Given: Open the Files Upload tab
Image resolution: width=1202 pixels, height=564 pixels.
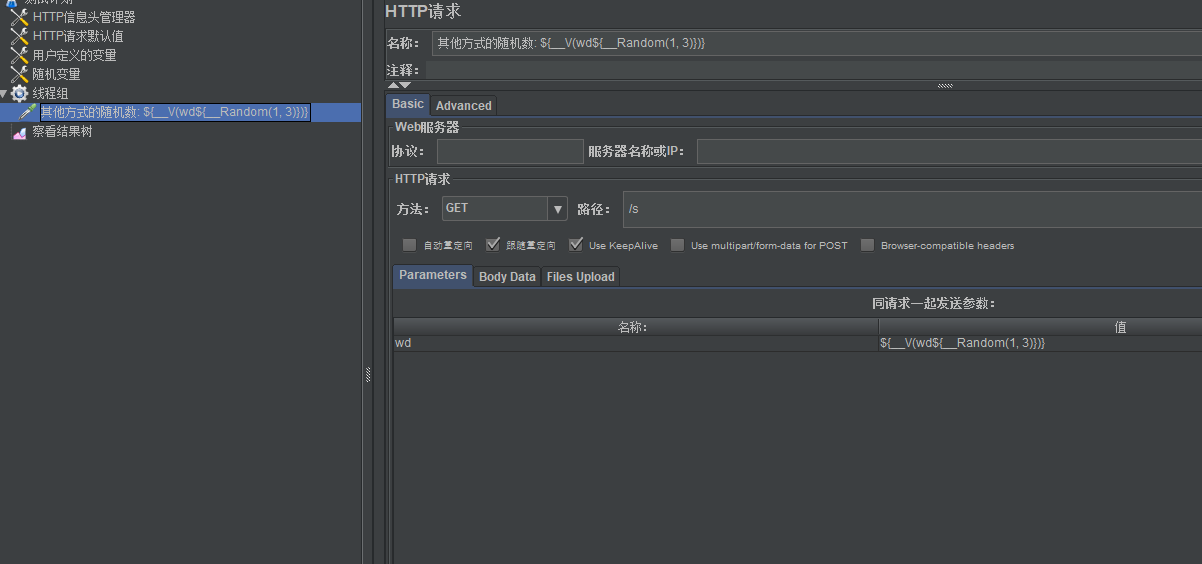Looking at the screenshot, I should coord(581,276).
